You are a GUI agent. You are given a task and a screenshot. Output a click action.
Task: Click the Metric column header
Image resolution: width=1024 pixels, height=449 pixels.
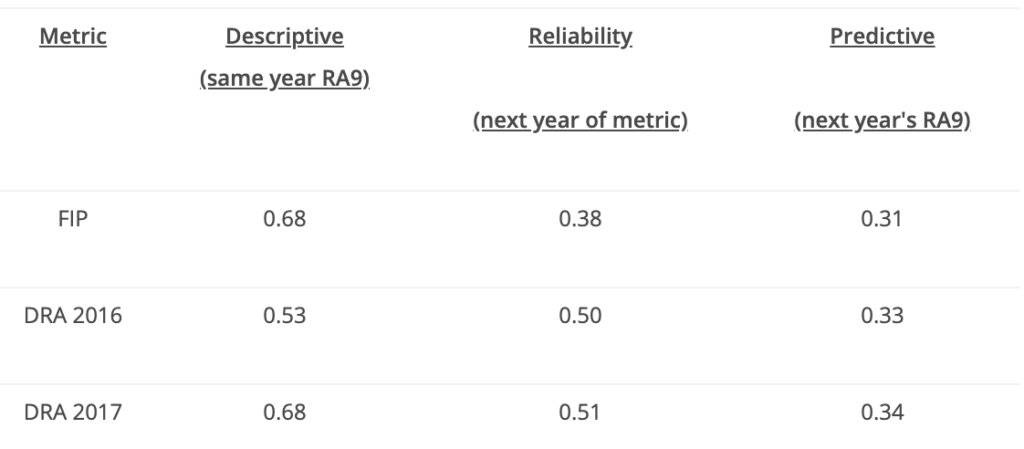click(x=72, y=36)
